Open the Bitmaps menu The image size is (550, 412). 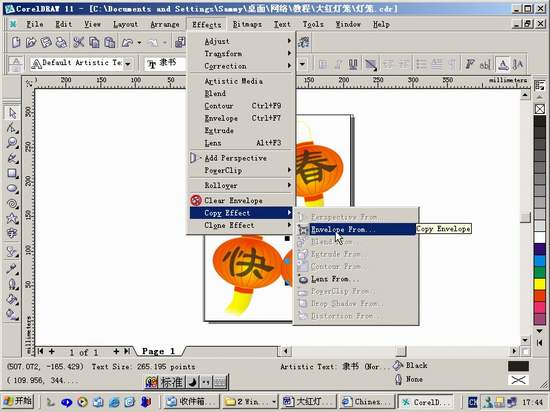point(247,24)
